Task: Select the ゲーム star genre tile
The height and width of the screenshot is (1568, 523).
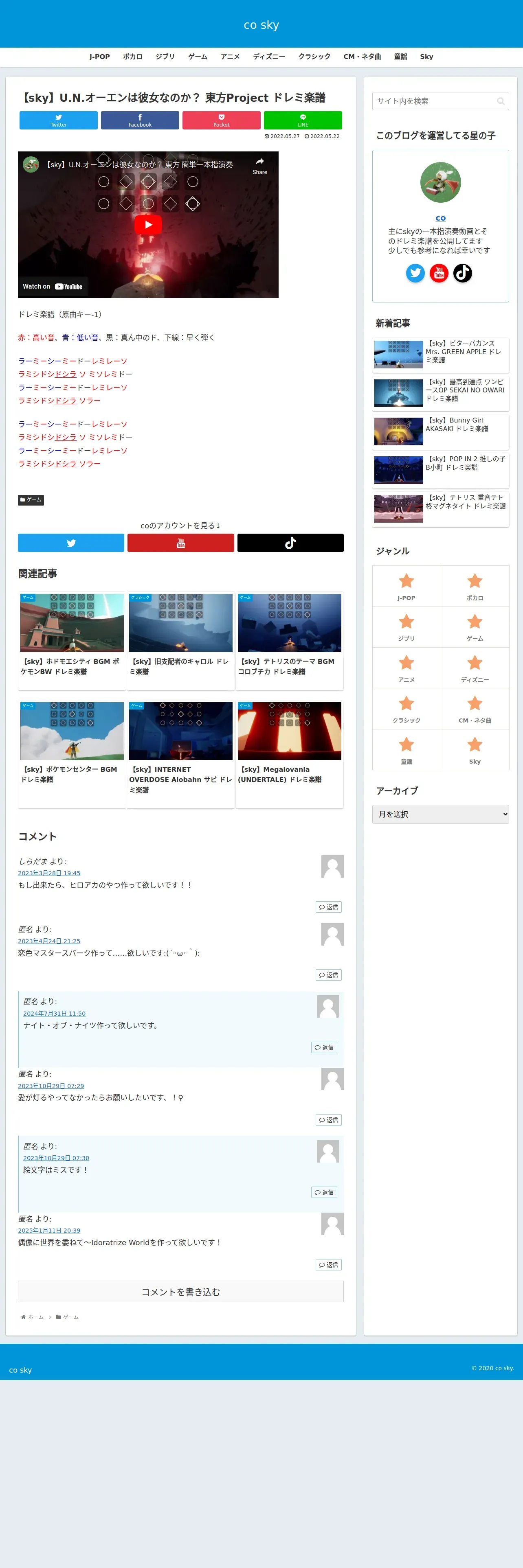Action: coord(475,627)
